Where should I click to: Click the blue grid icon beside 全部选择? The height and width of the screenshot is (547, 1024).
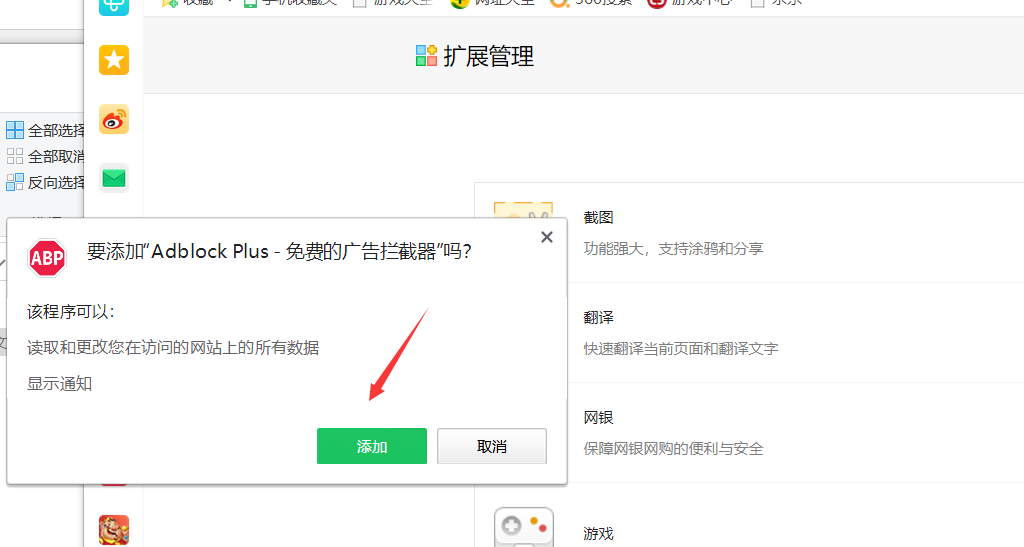[15, 130]
